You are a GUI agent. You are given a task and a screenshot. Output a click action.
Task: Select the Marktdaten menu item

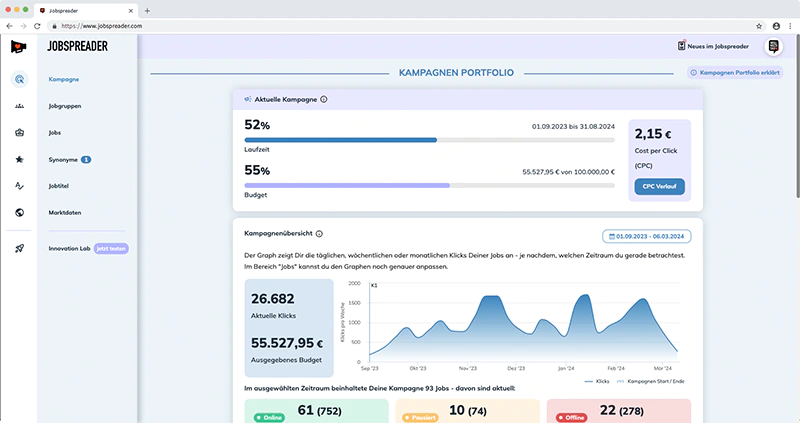[x=65, y=212]
